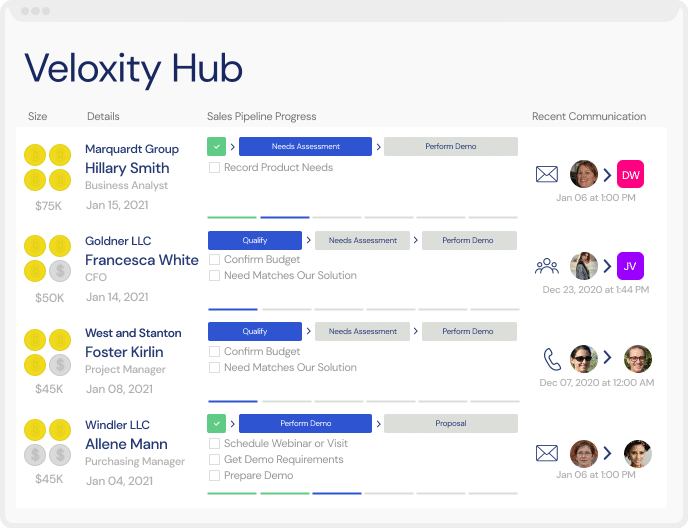Image resolution: width=688 pixels, height=528 pixels.
Task: Open Windler LLC company link
Action: (117, 425)
